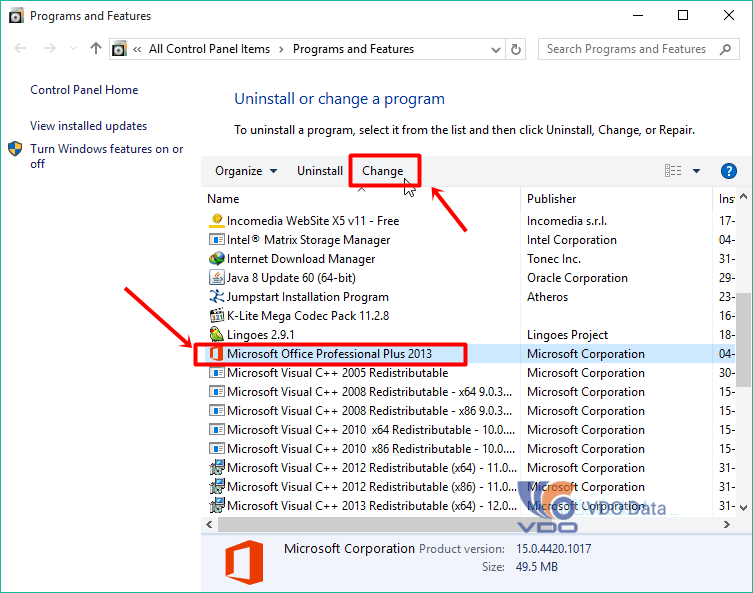Click 'Internet Download Manager' row text
The width and height of the screenshot is (753, 593).
pyautogui.click(x=301, y=259)
